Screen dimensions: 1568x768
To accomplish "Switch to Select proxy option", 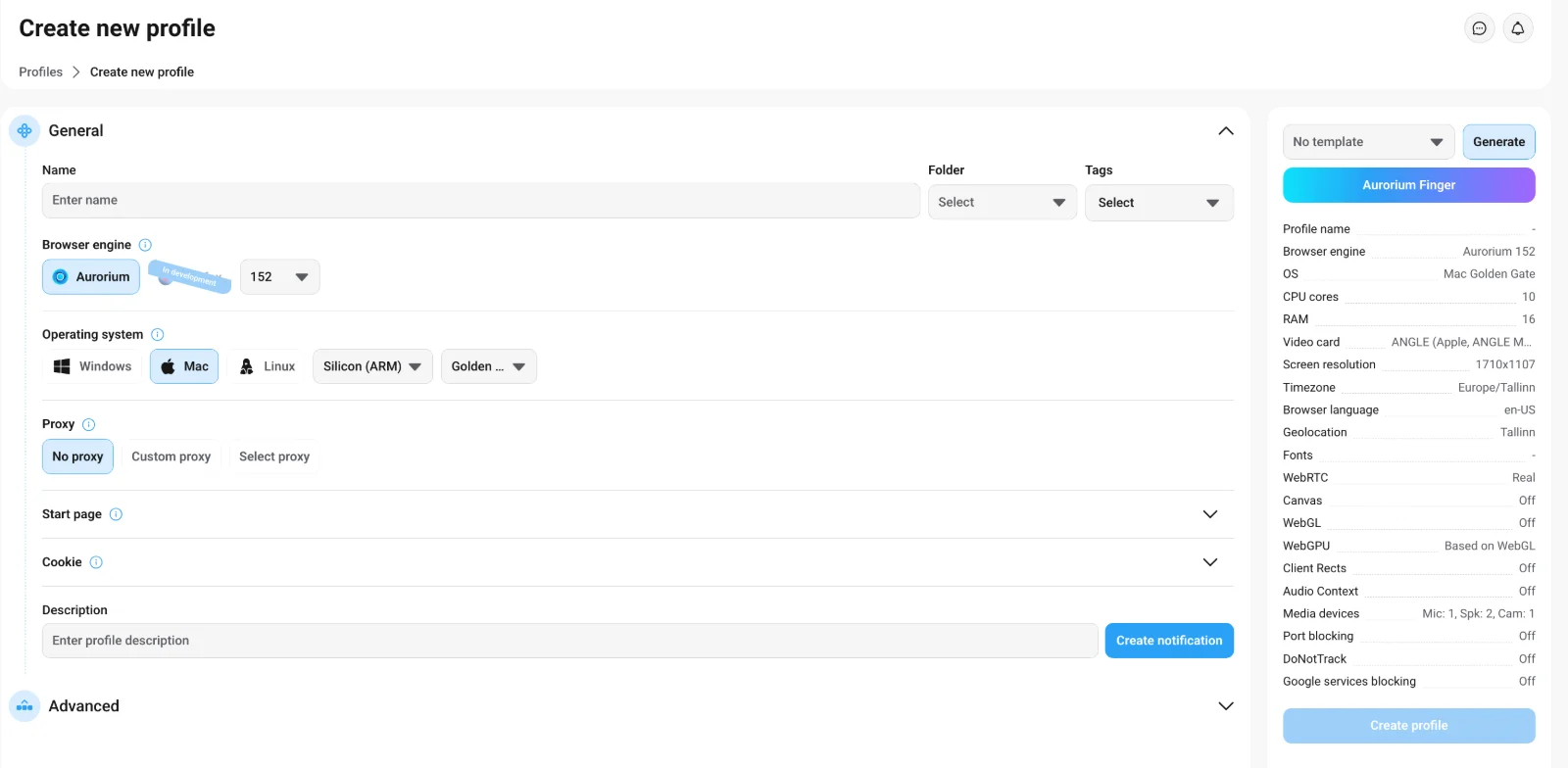I will tap(274, 456).
